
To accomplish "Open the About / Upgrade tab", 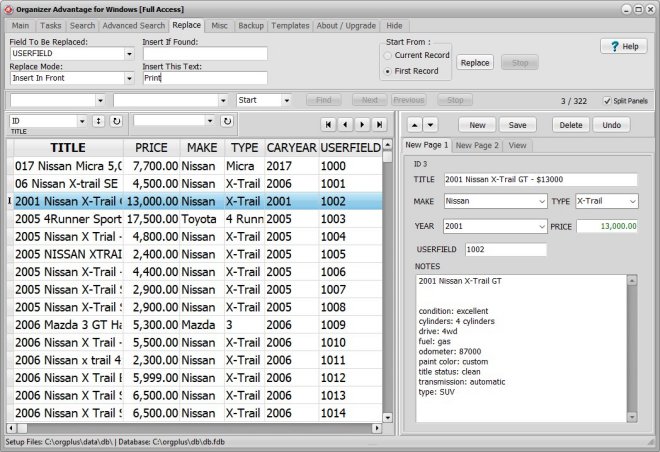I will click(346, 26).
